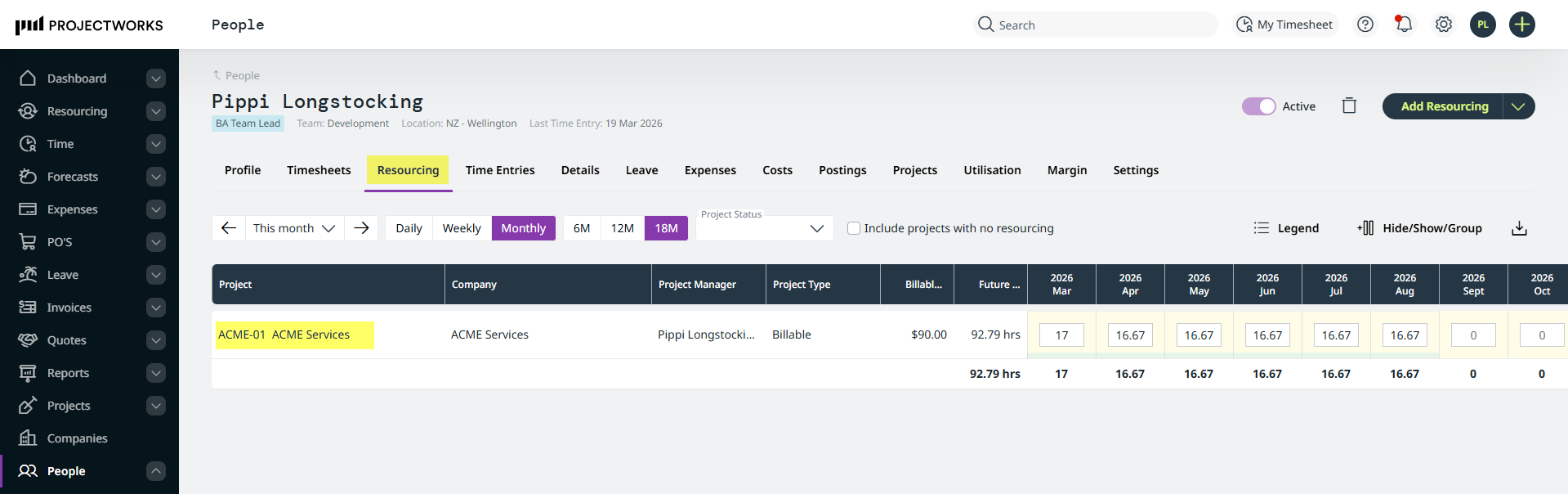Viewport: 1568px width, 494px height.
Task: Open the Invoices sidebar icon
Action: [x=28, y=308]
